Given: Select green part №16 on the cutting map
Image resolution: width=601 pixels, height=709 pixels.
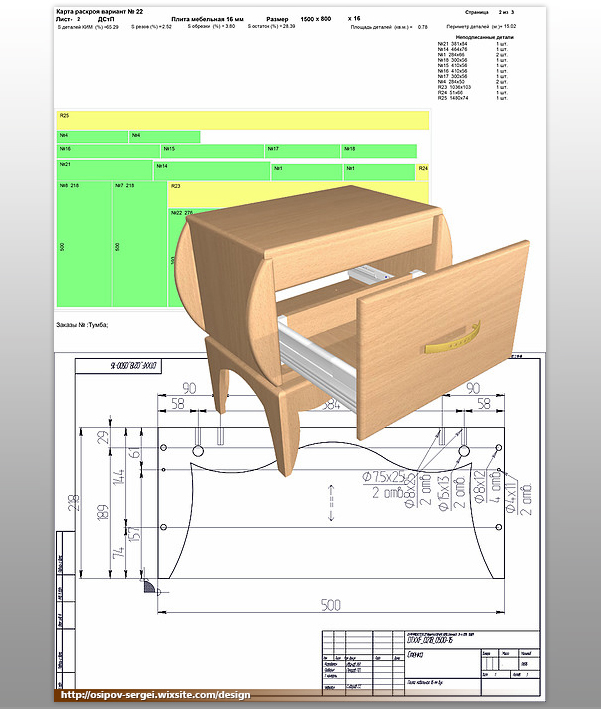Looking at the screenshot, I should (x=109, y=151).
